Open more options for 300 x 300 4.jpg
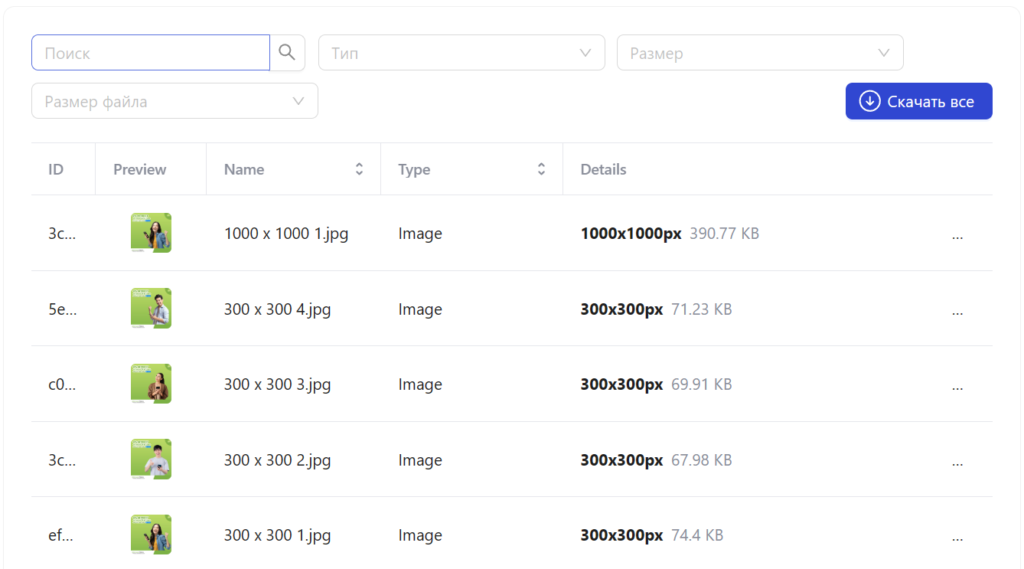Image resolution: width=1024 pixels, height=569 pixels. 957,313
